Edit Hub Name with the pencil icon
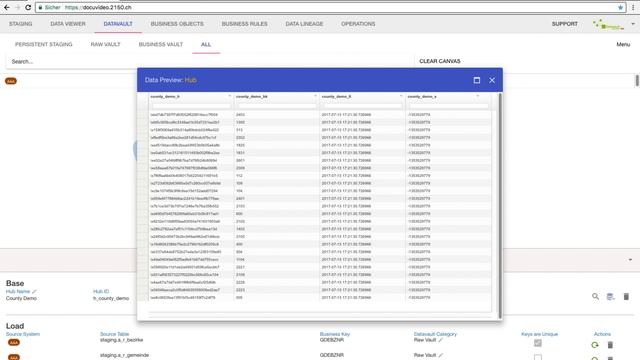640x360 pixels. (x=34, y=291)
